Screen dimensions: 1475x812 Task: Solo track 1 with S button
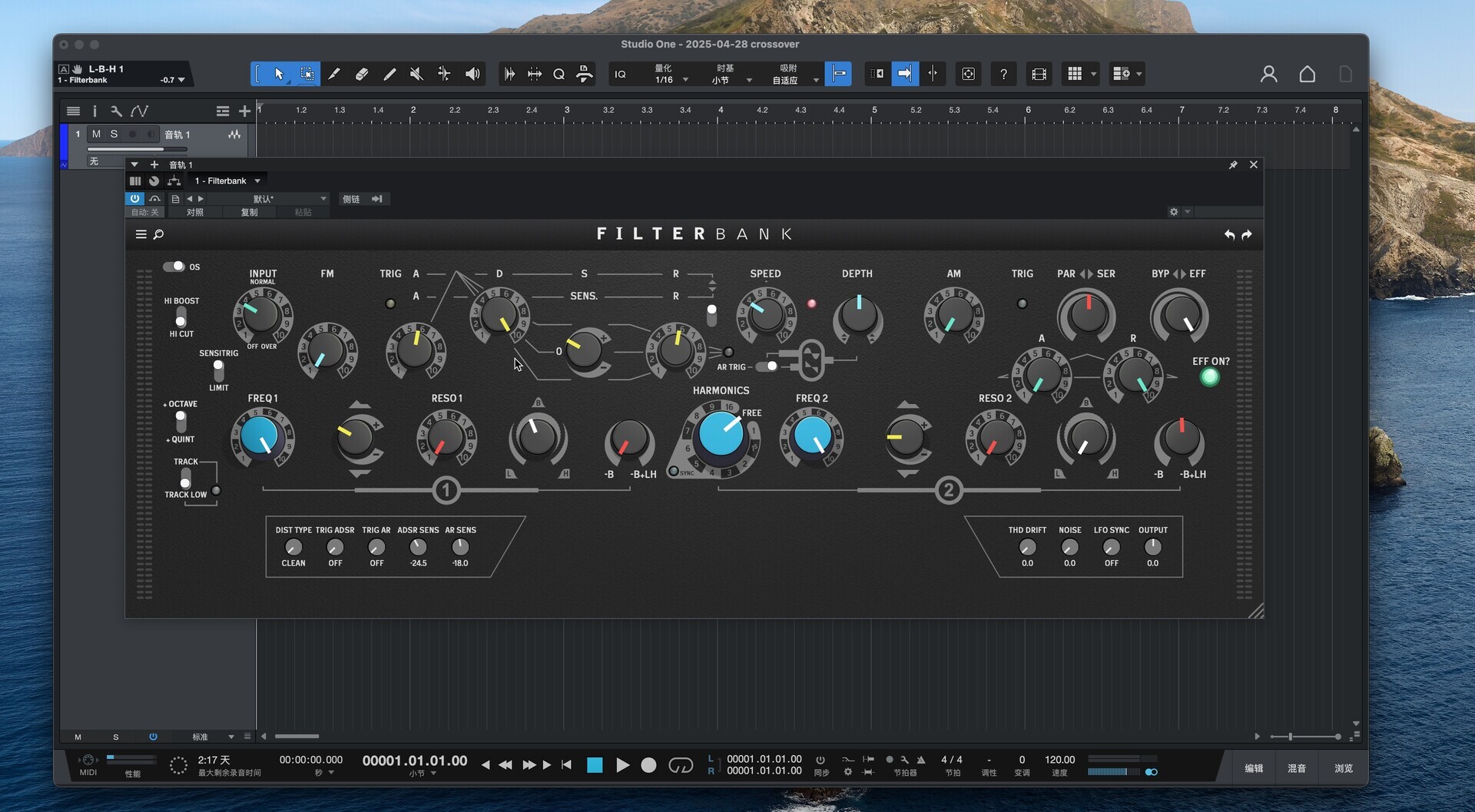tap(114, 134)
